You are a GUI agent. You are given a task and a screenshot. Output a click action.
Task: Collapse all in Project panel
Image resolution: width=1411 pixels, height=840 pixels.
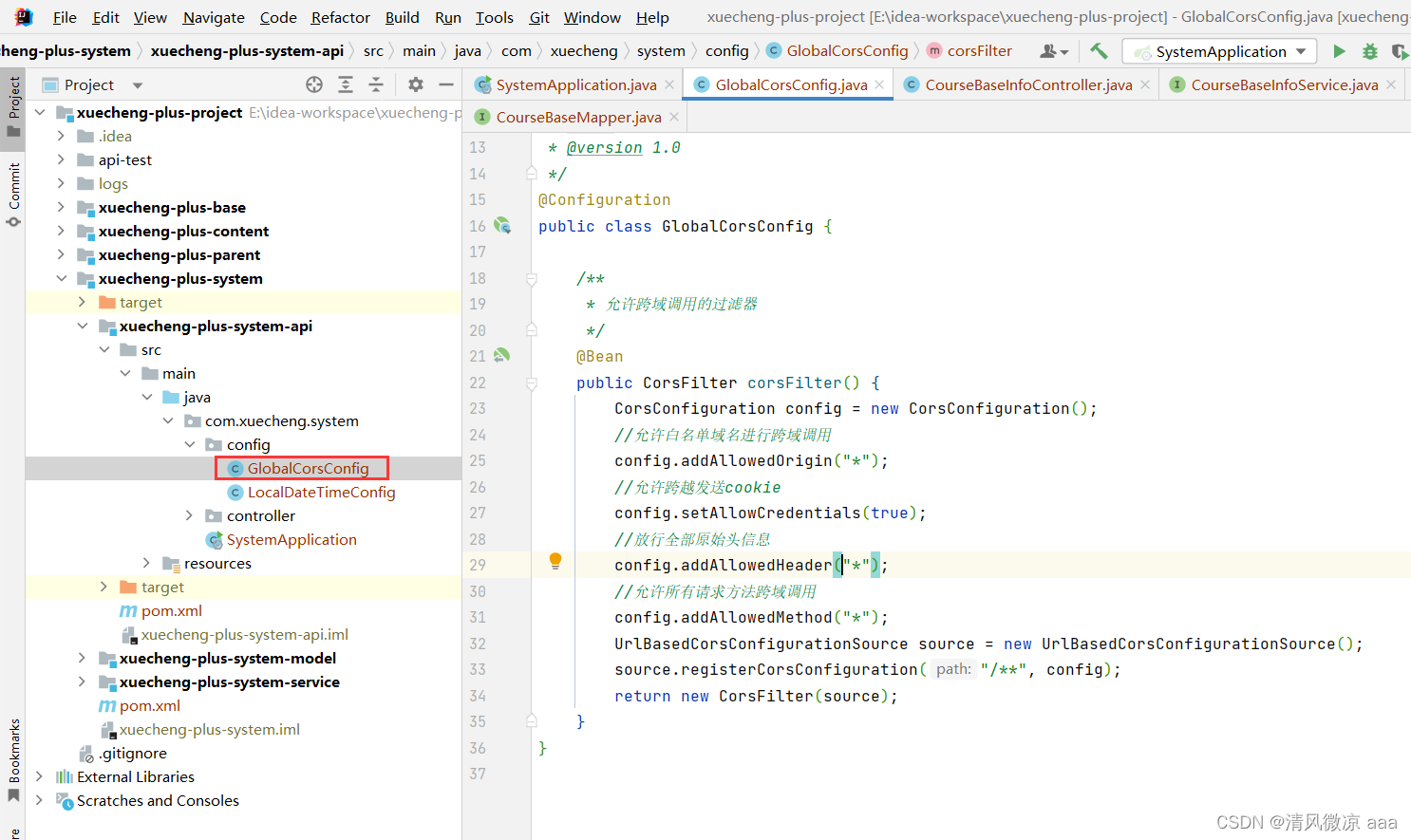pos(376,84)
